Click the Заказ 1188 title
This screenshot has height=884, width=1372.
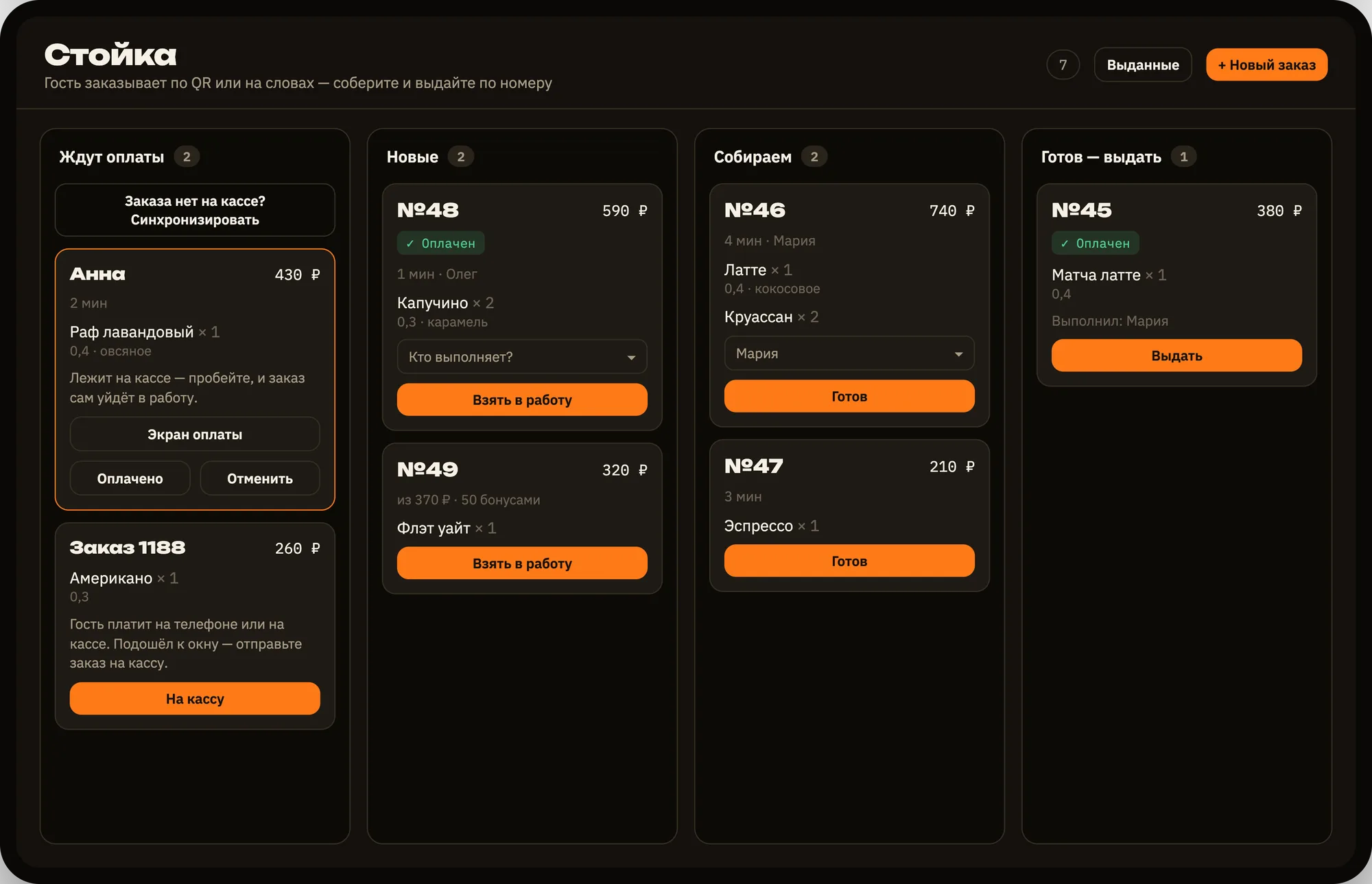[x=128, y=547]
